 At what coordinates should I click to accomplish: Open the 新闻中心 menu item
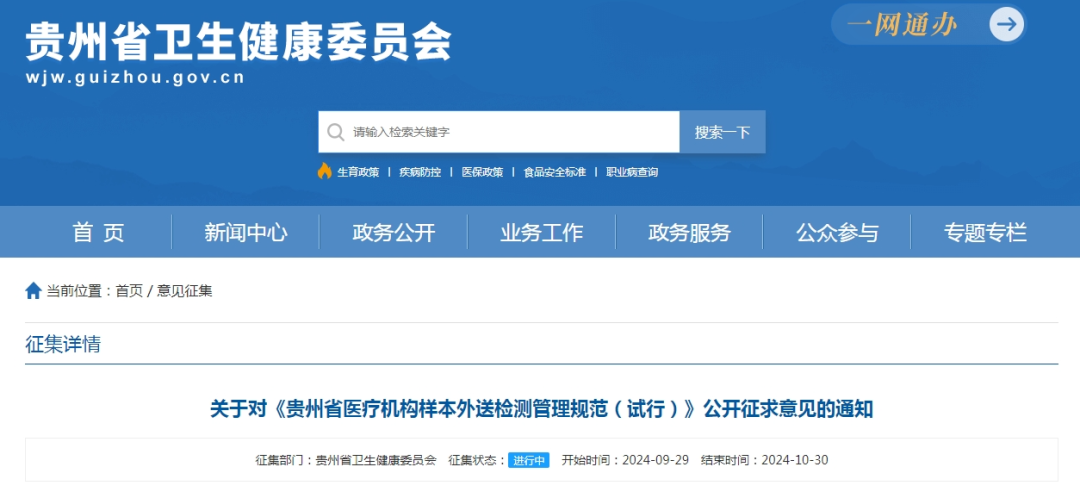[246, 233]
